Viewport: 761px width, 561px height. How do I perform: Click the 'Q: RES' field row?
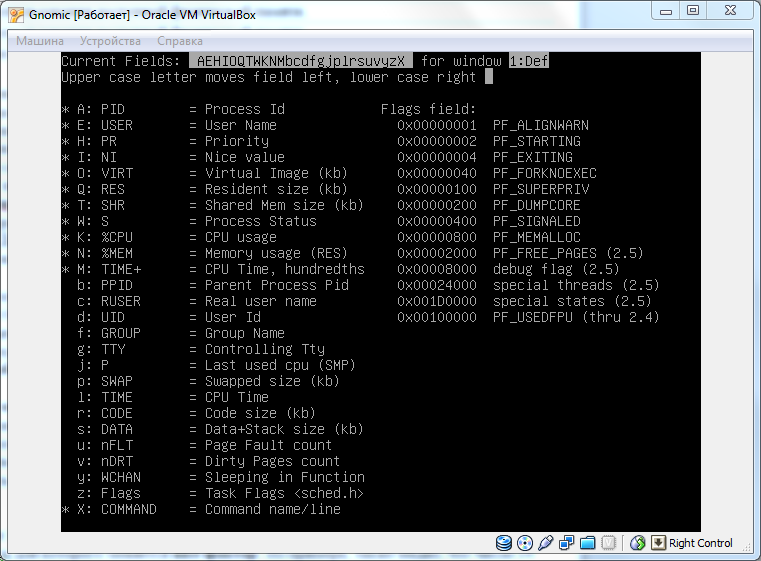click(205, 189)
